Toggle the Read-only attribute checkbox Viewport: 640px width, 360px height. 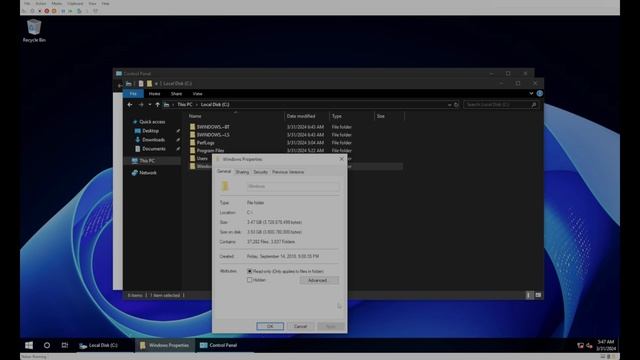[249, 271]
